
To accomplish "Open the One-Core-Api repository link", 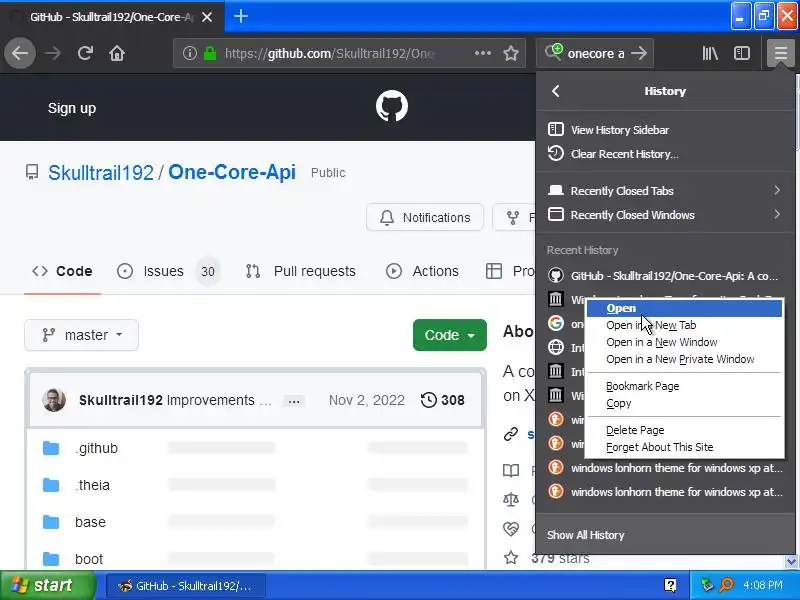I will point(232,172).
